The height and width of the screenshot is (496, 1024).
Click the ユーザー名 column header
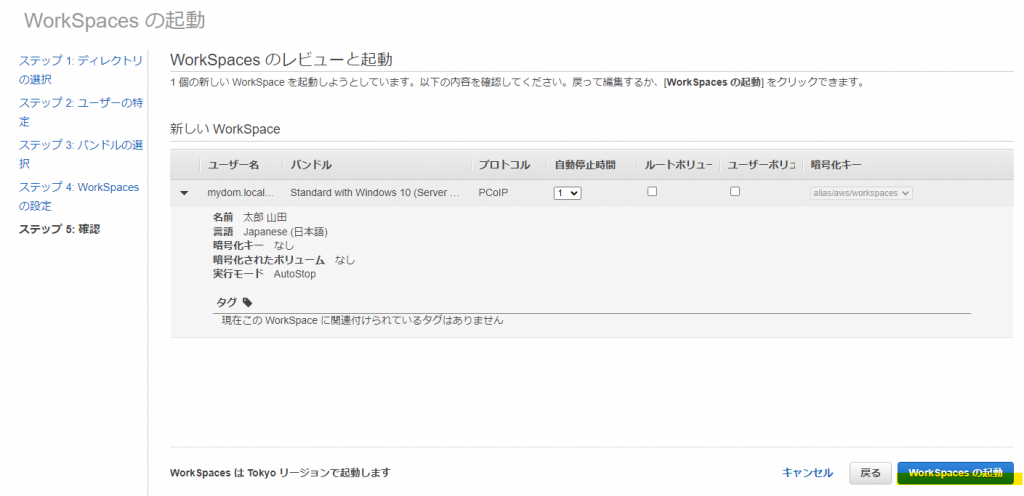coord(233,164)
